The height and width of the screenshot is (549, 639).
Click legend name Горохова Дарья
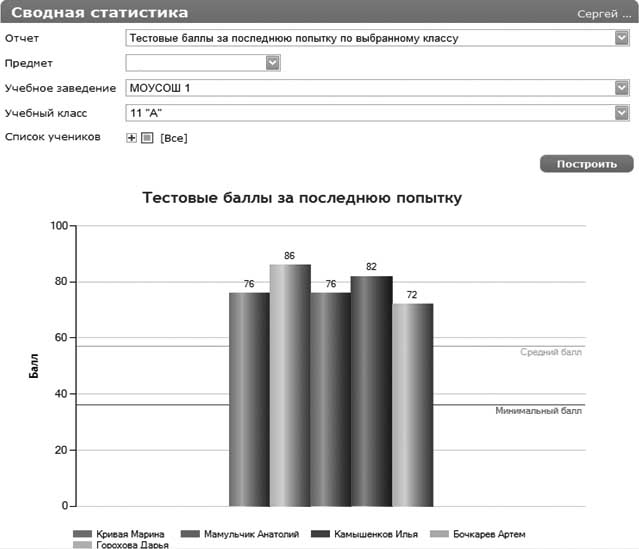click(132, 545)
